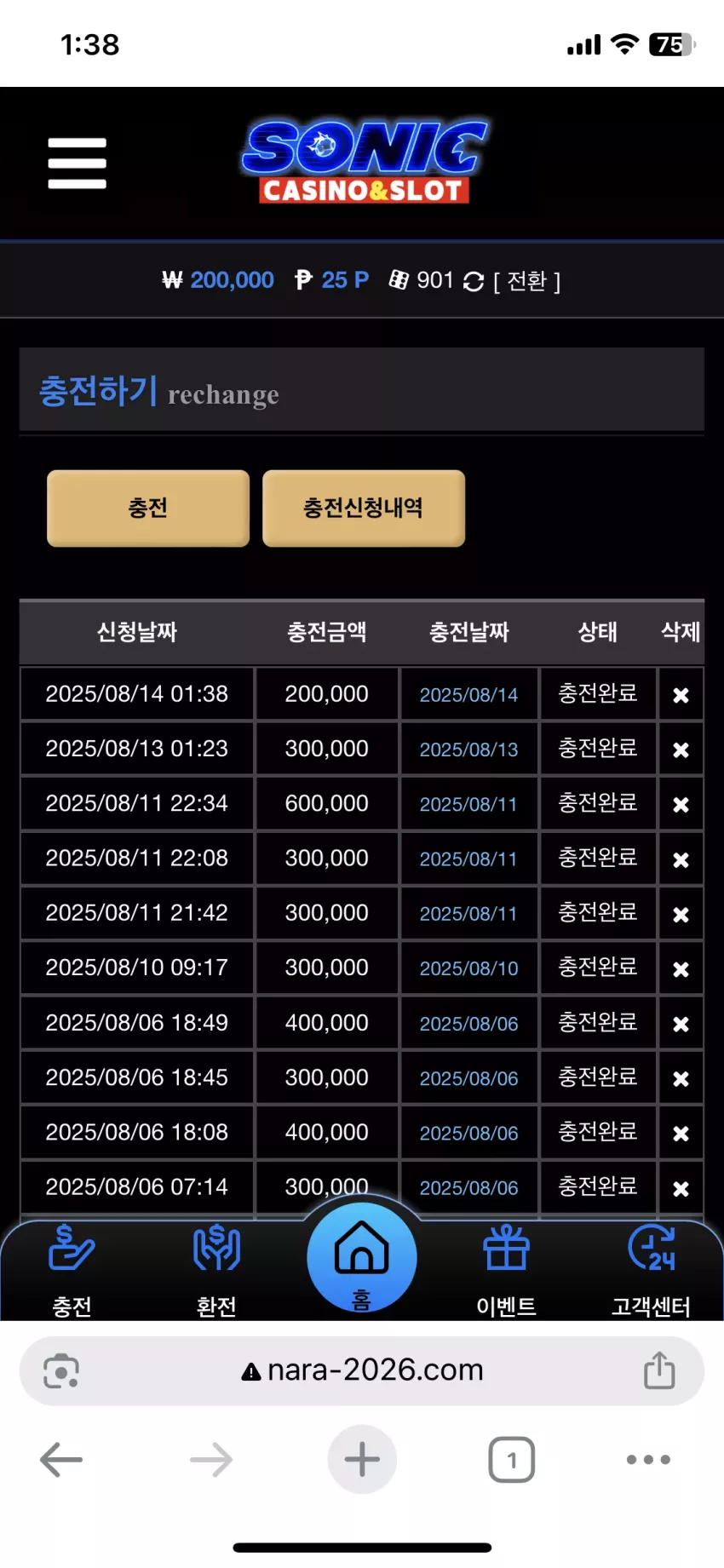Viewport: 724px width, 1568px height.
Task: Delete the 2025/08/14 01:38 record
Action: point(681,695)
